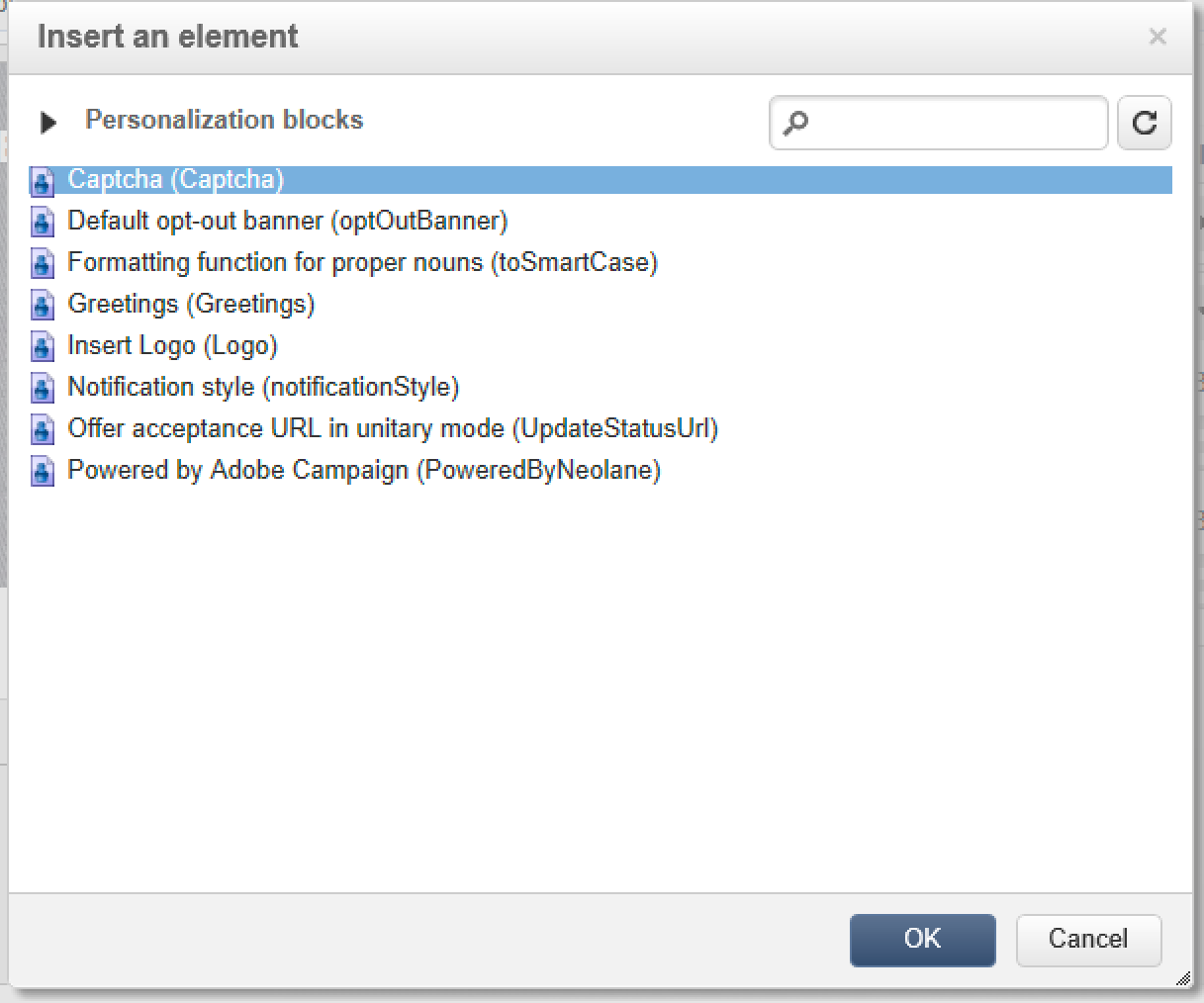Select Default opt-out banner (optOutBanner)
The image size is (1204, 1003).
287,221
